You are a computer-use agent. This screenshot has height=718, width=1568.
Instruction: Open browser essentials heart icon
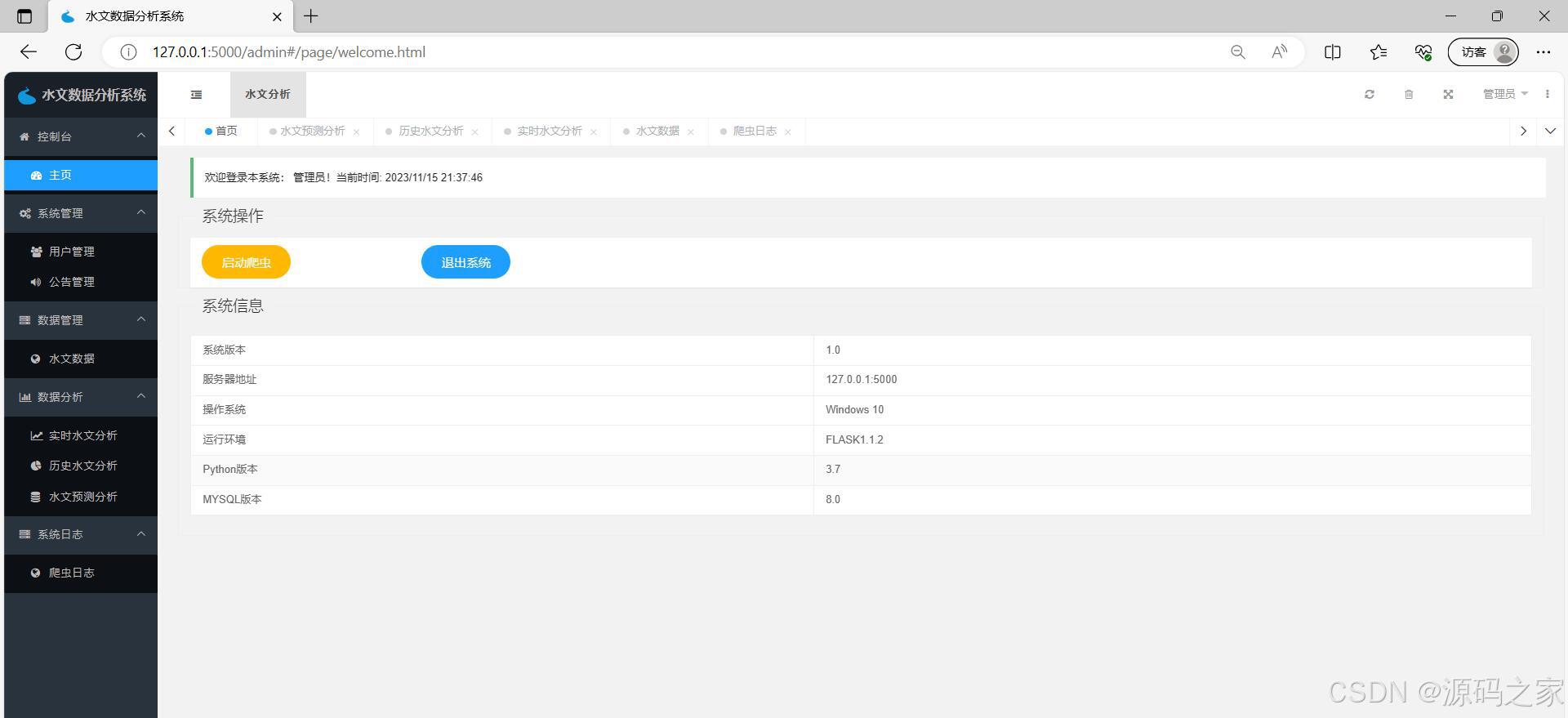[x=1423, y=52]
